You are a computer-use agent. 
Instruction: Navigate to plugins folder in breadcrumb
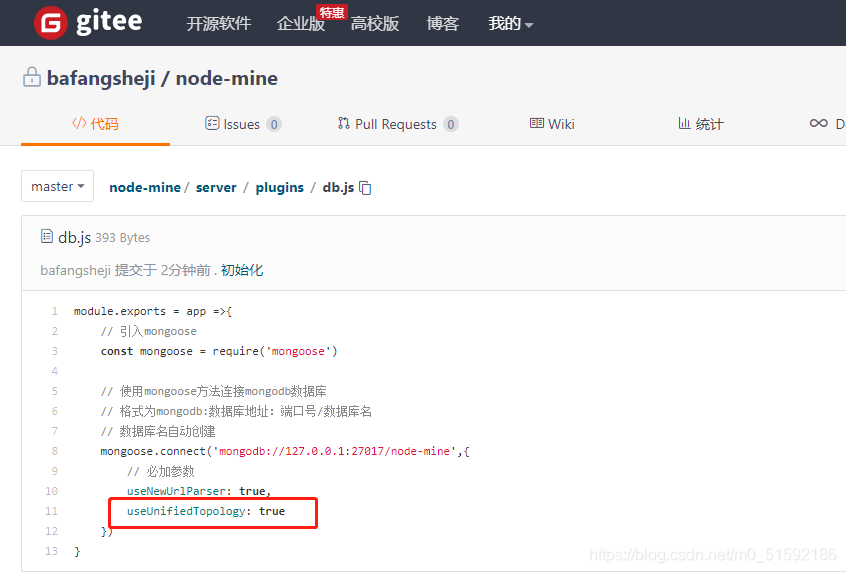(279, 187)
